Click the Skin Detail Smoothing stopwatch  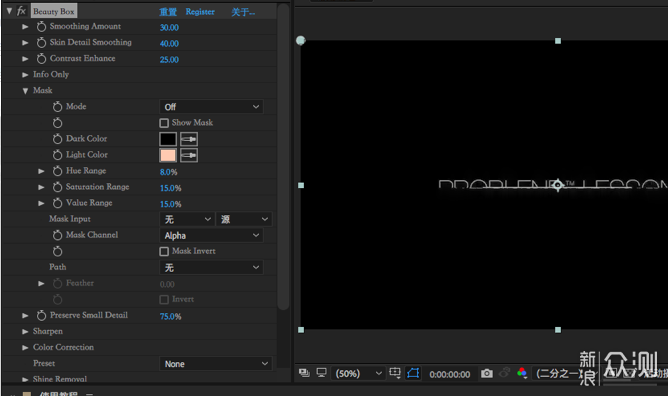[x=41, y=43]
